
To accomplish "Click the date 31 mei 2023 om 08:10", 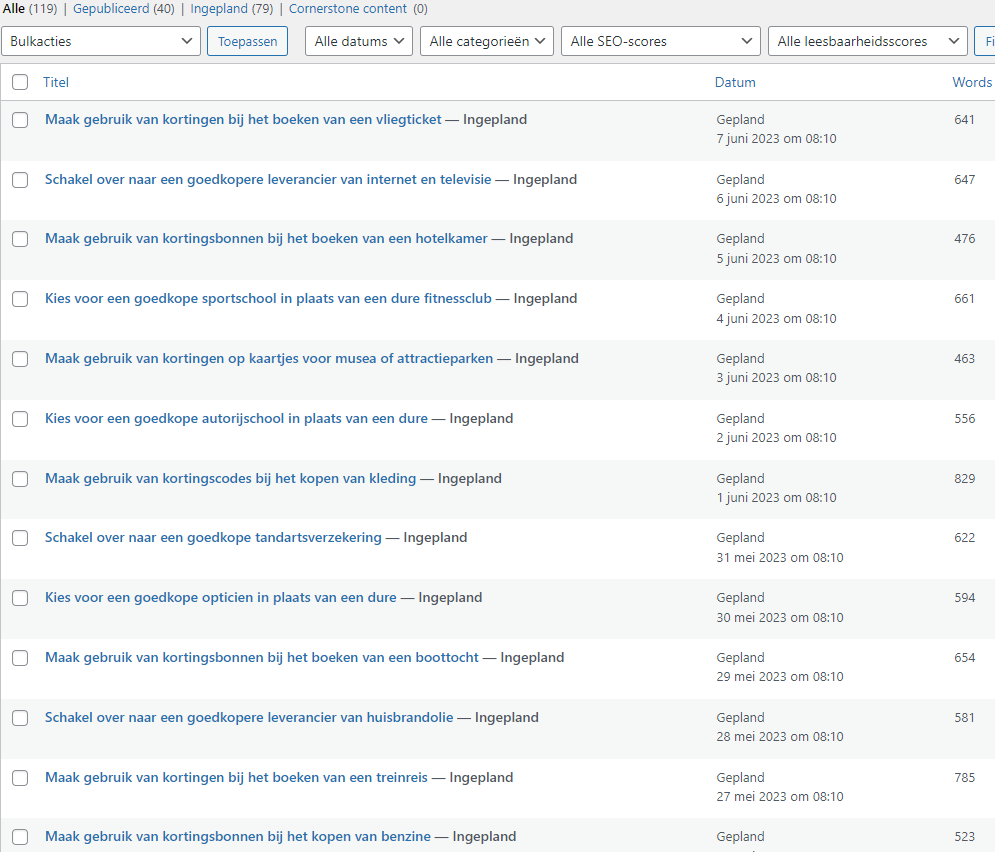I will 780,558.
